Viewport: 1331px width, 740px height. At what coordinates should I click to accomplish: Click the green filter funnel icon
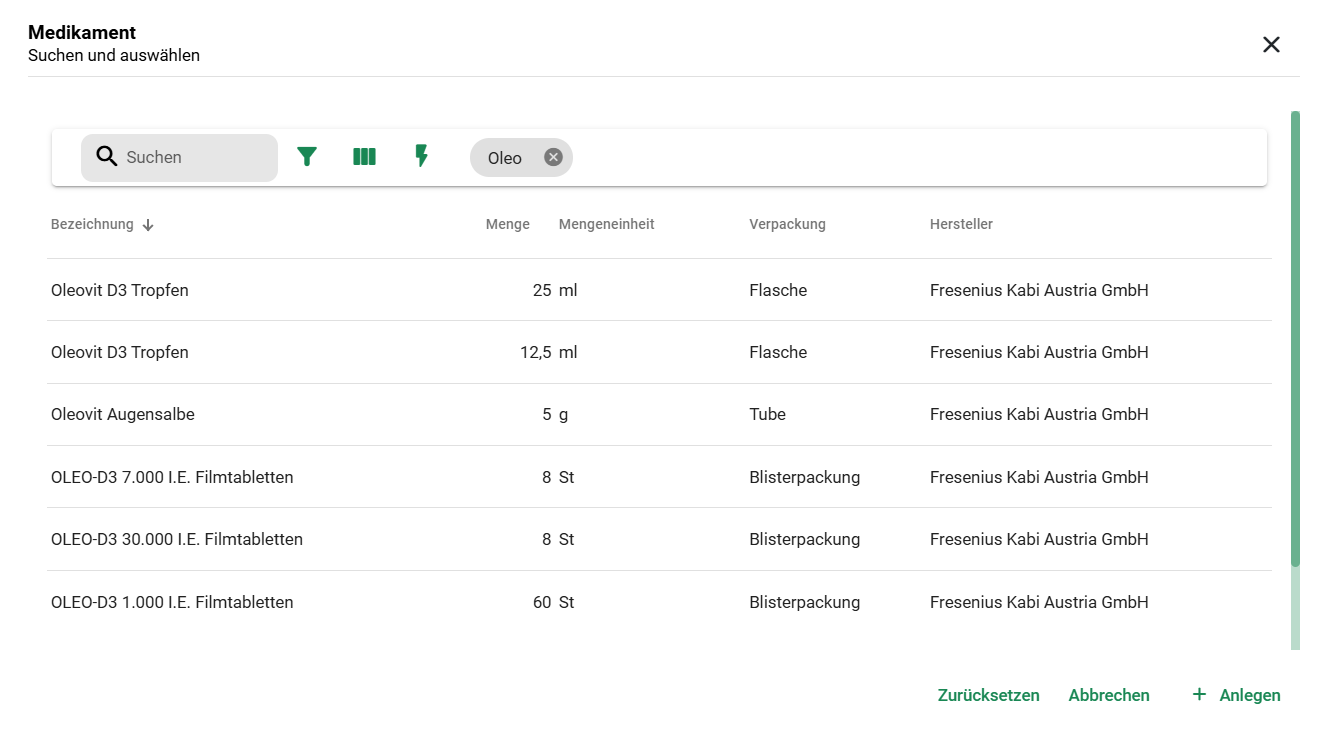coord(307,157)
